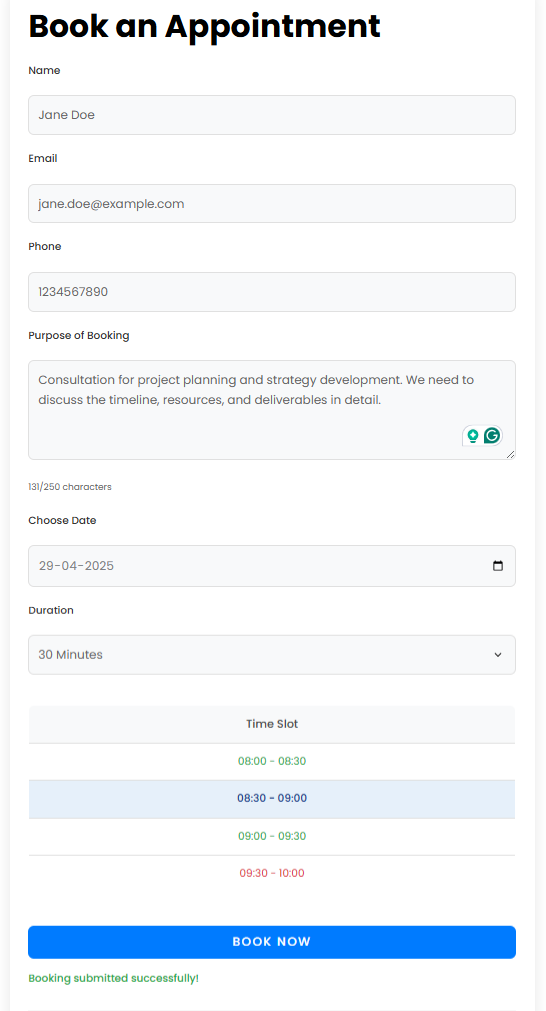The width and height of the screenshot is (546, 1011).
Task: Focus the Email input field
Action: (x=272, y=204)
